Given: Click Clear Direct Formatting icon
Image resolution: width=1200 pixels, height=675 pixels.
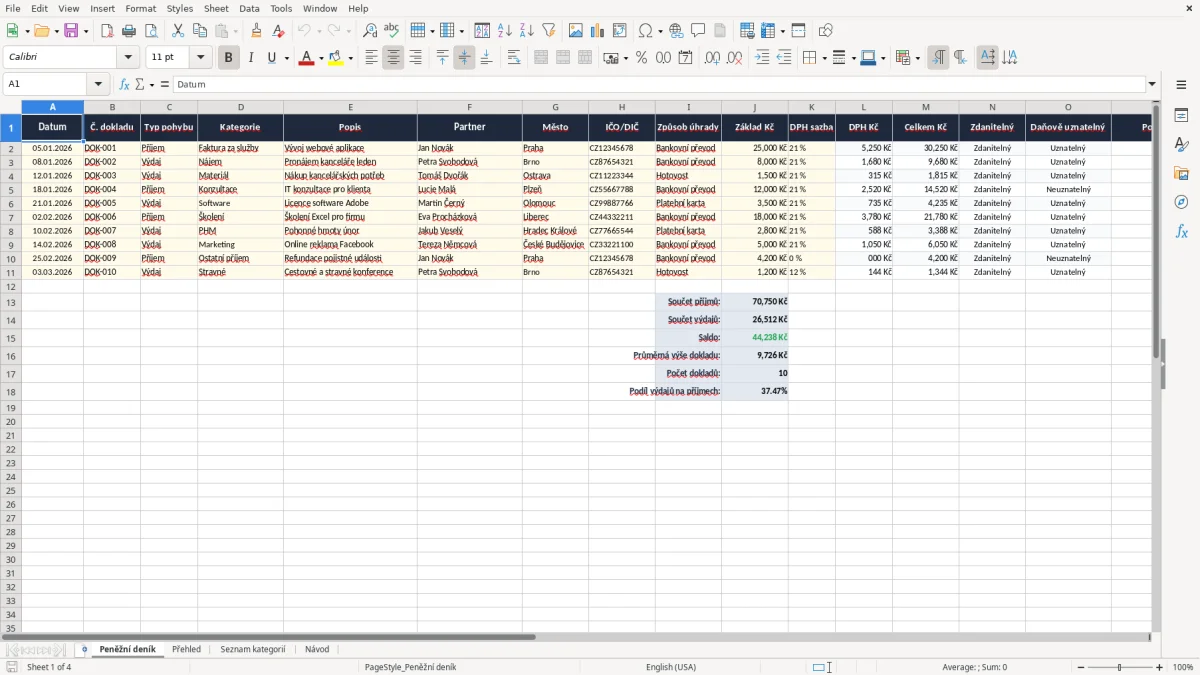Looking at the screenshot, I should (278, 31).
